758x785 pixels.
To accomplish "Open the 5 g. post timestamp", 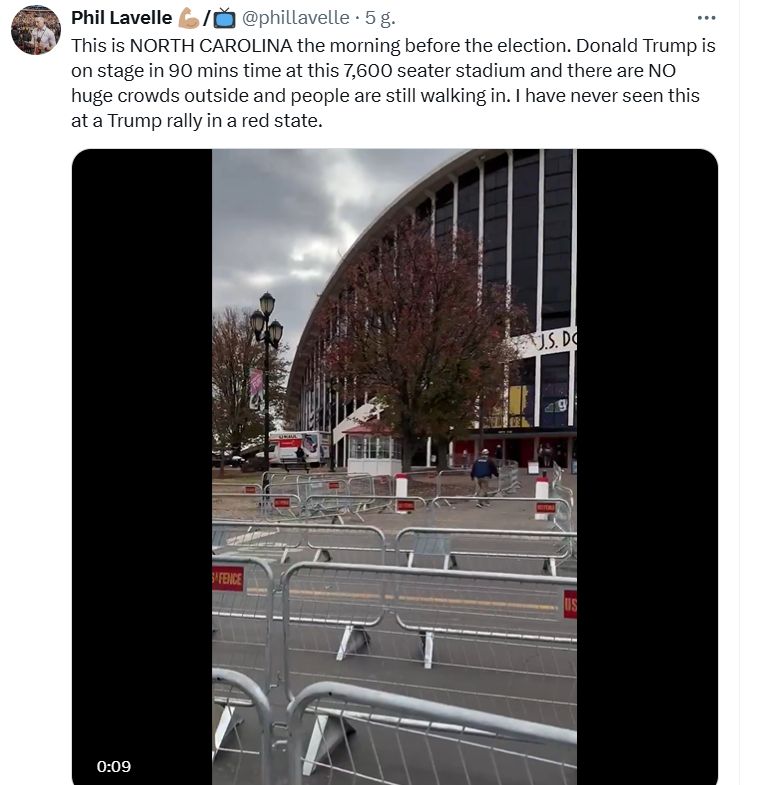I will point(380,18).
